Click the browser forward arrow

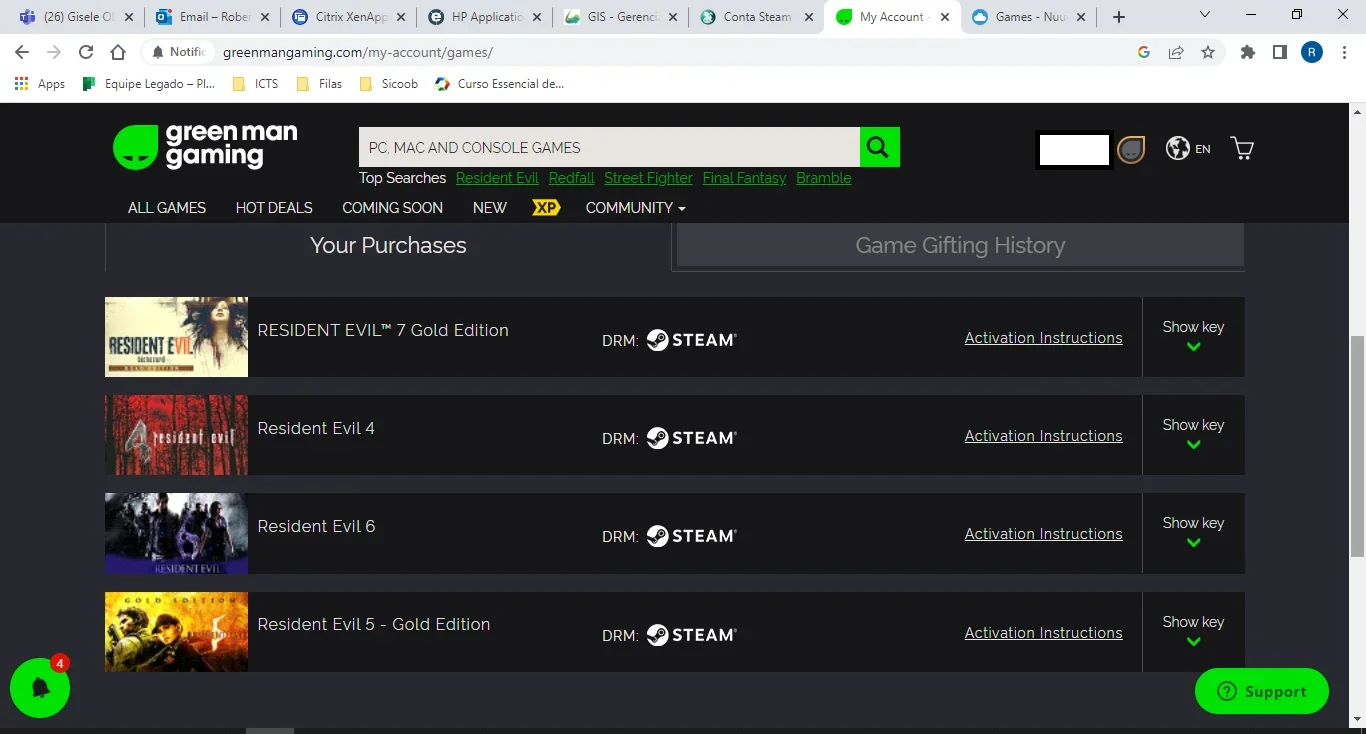54,52
